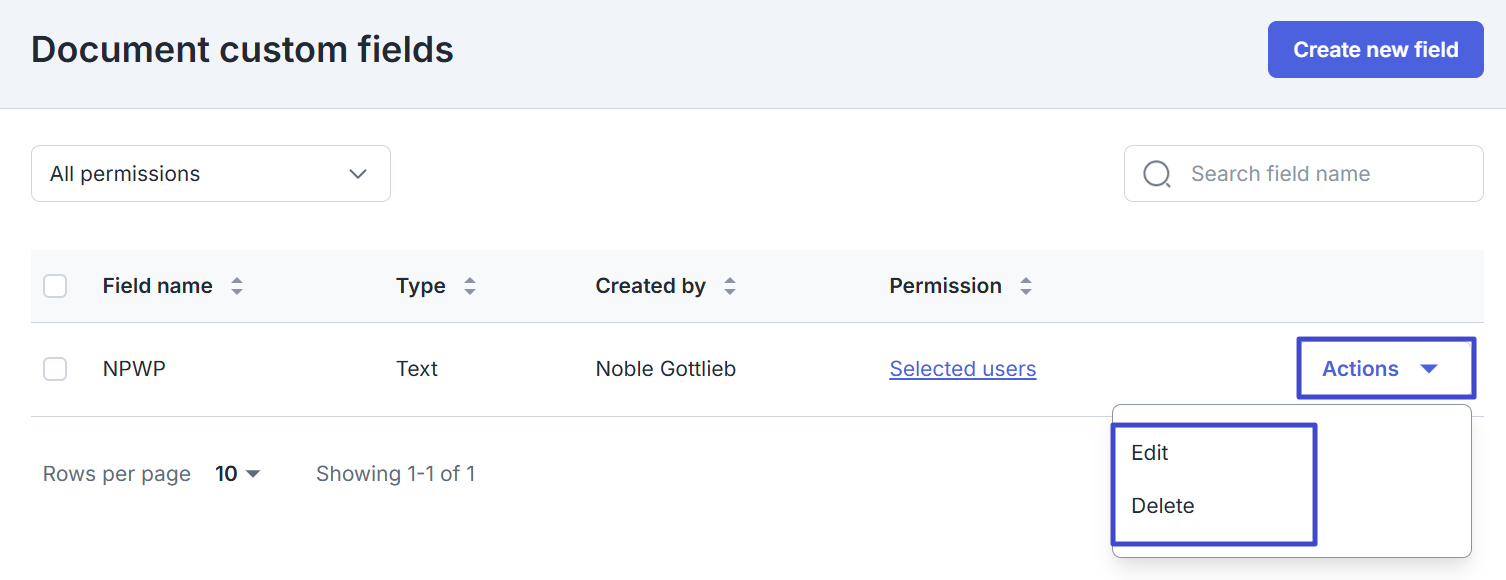
Task: Sort by Type column arrows
Action: (x=470, y=286)
